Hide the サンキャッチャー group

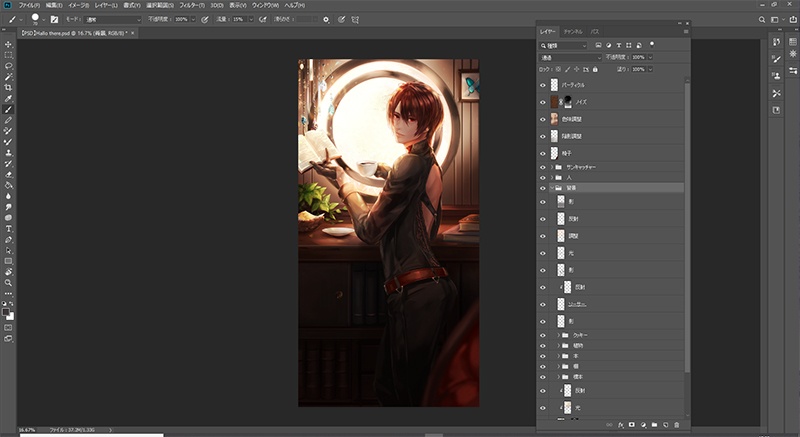pos(543,167)
